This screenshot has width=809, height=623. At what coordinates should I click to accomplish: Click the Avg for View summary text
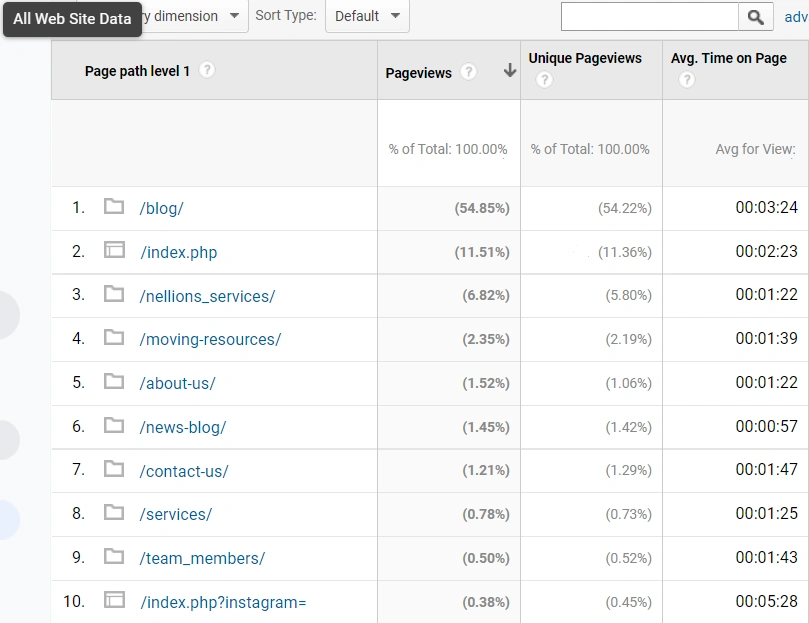click(755, 149)
